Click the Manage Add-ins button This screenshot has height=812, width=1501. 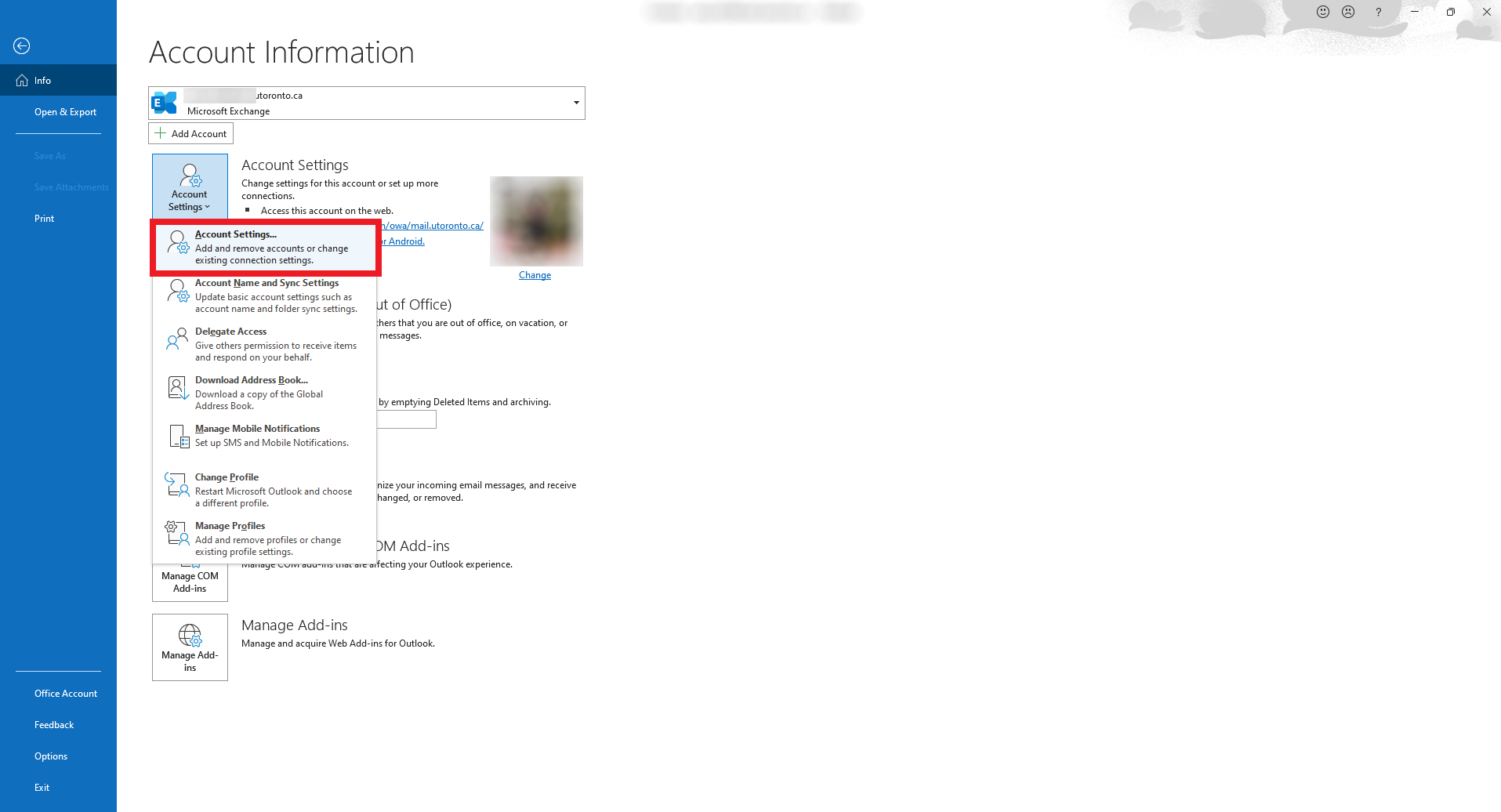click(x=190, y=647)
